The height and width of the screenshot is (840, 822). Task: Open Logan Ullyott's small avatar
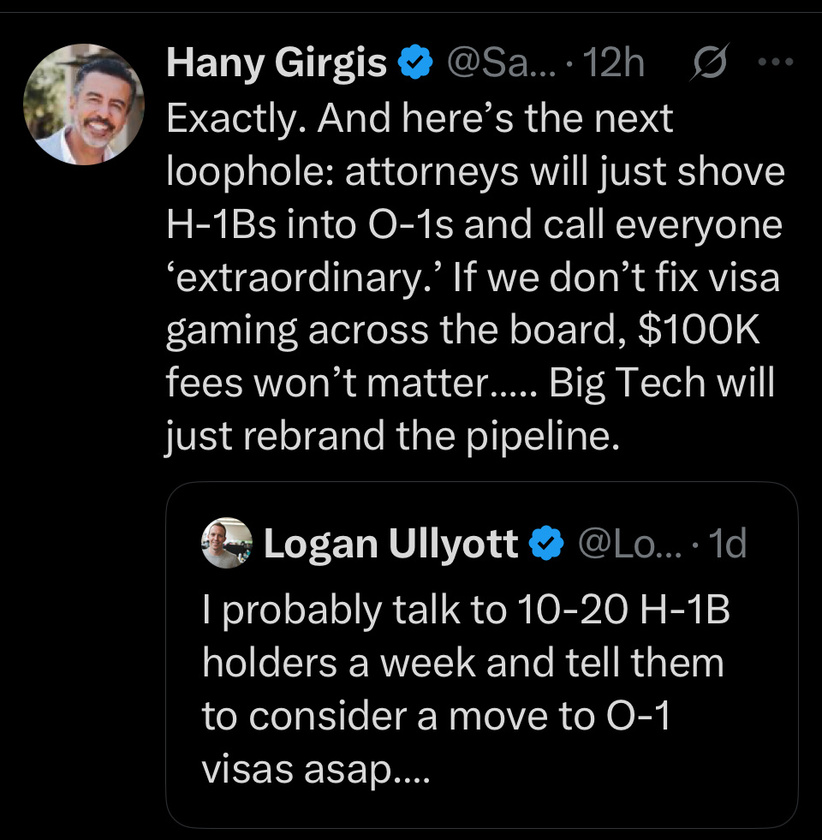tap(228, 543)
